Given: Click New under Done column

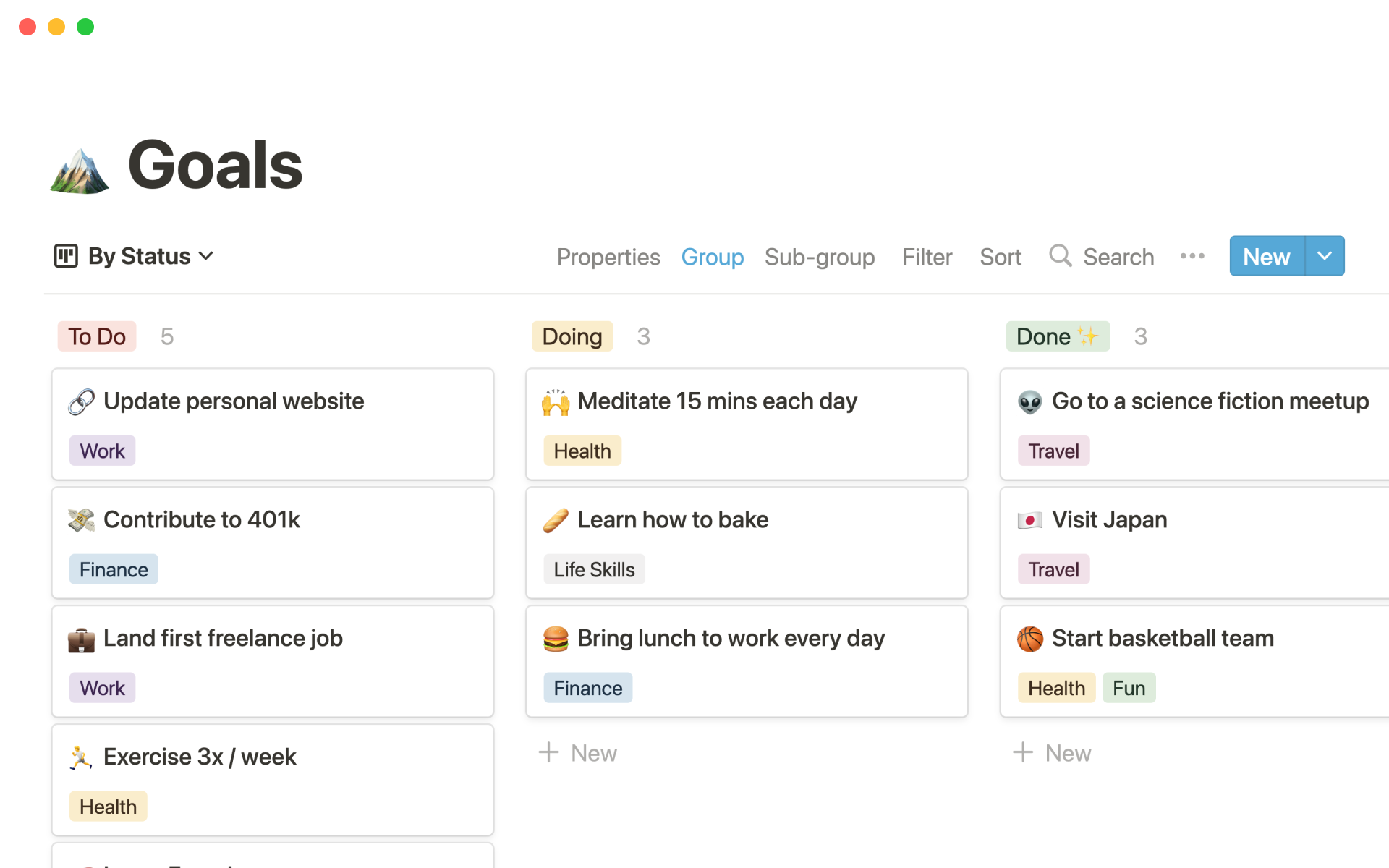Looking at the screenshot, I should (x=1053, y=753).
